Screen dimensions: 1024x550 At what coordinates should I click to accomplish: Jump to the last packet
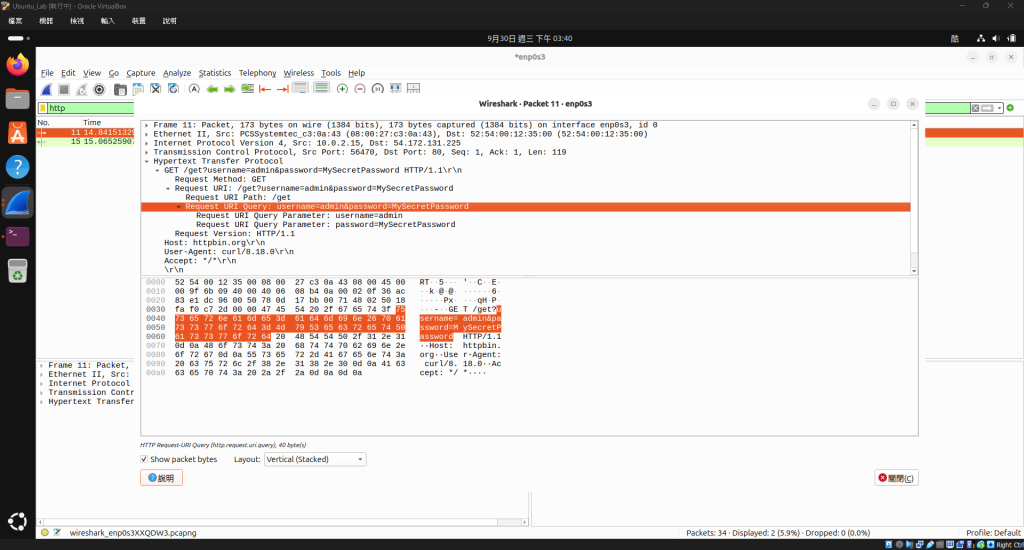pyautogui.click(x=283, y=89)
